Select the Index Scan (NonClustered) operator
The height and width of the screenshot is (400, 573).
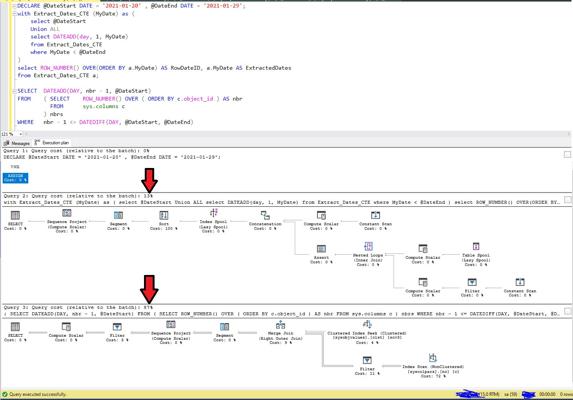[x=433, y=365]
